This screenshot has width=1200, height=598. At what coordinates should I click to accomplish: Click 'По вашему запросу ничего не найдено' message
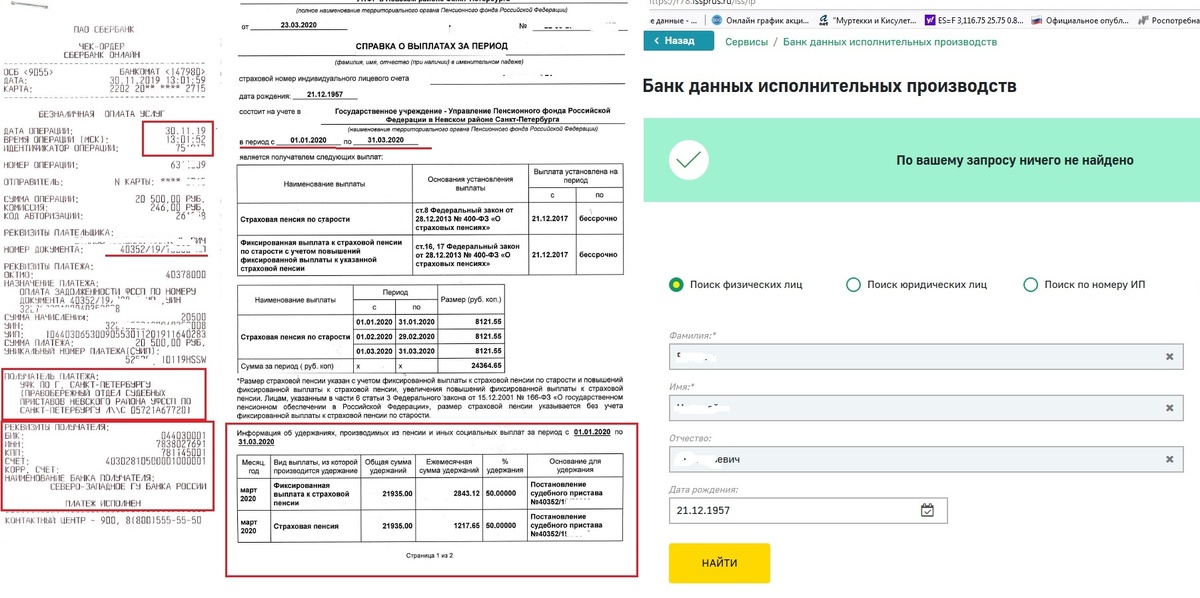coord(1014,160)
